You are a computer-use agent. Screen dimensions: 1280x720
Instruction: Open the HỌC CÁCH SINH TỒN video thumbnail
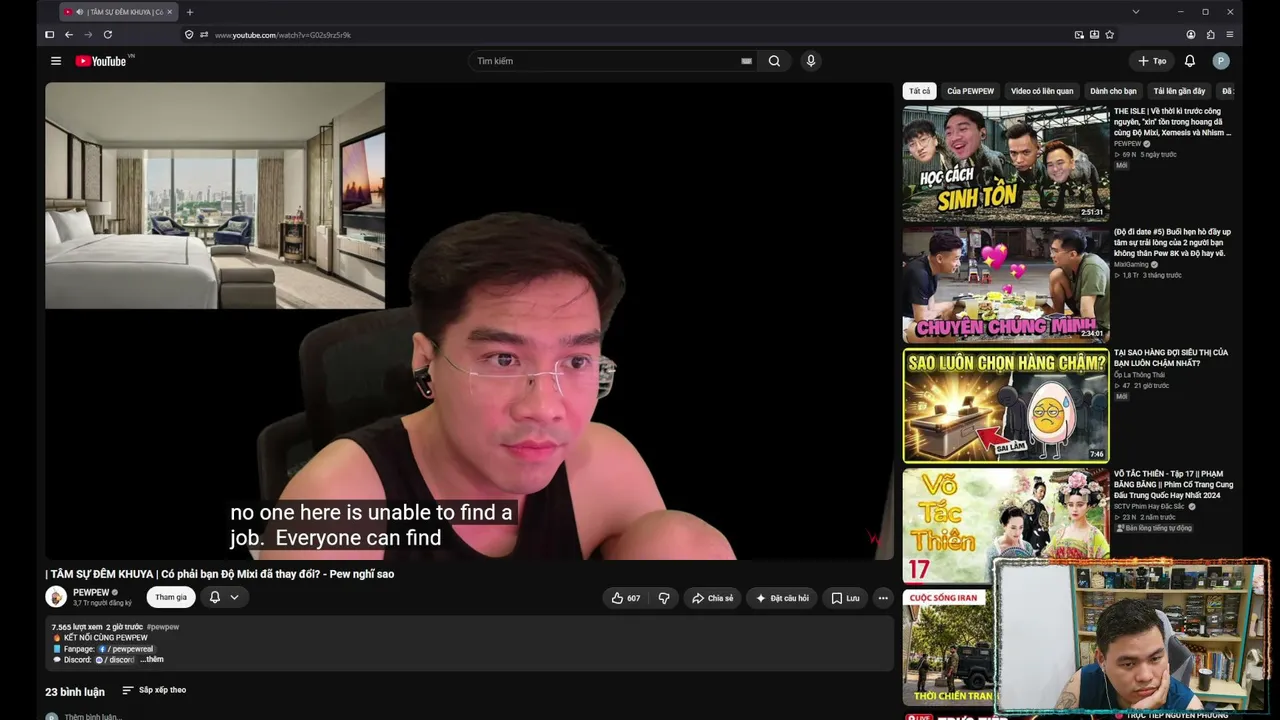coord(1006,164)
